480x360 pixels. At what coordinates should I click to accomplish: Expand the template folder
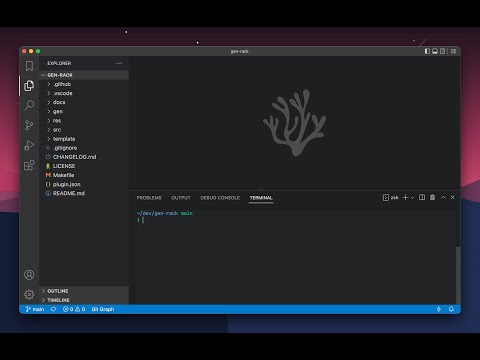[84, 139]
